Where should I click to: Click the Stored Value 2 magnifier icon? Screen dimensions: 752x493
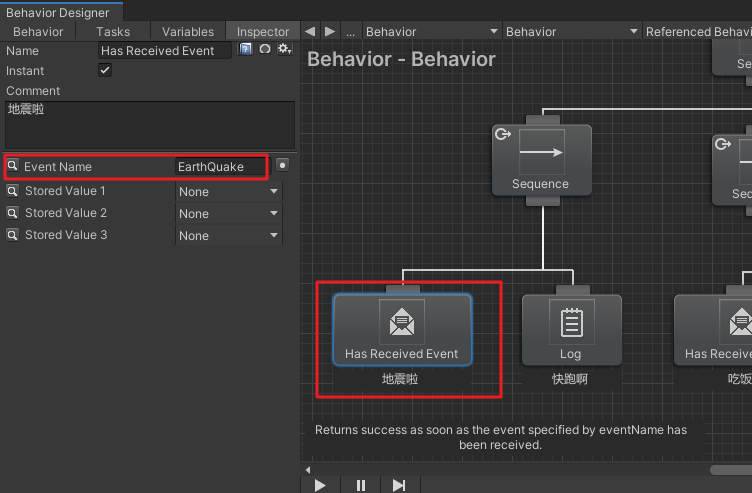pos(12,213)
